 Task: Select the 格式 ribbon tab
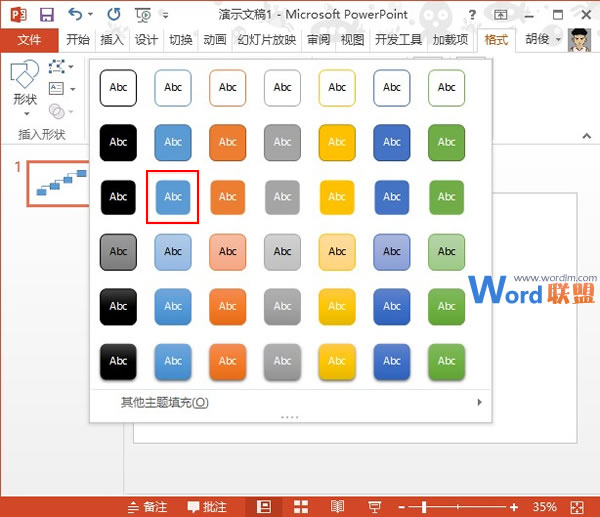(x=496, y=40)
